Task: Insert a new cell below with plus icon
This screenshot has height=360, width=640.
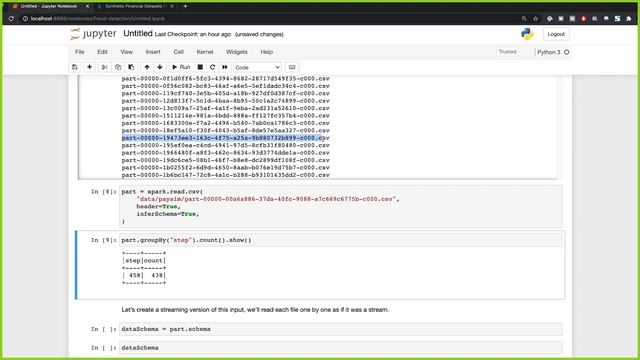Action: [89, 67]
